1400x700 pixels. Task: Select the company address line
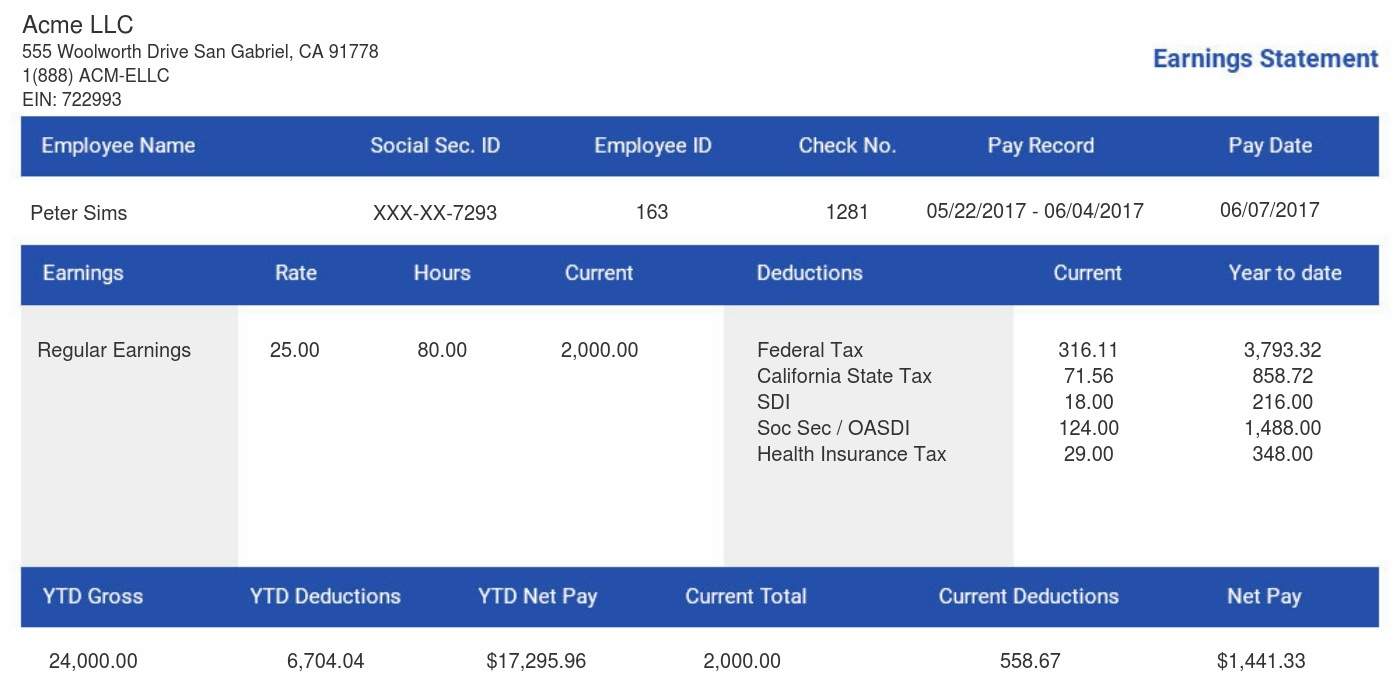pyautogui.click(x=201, y=51)
